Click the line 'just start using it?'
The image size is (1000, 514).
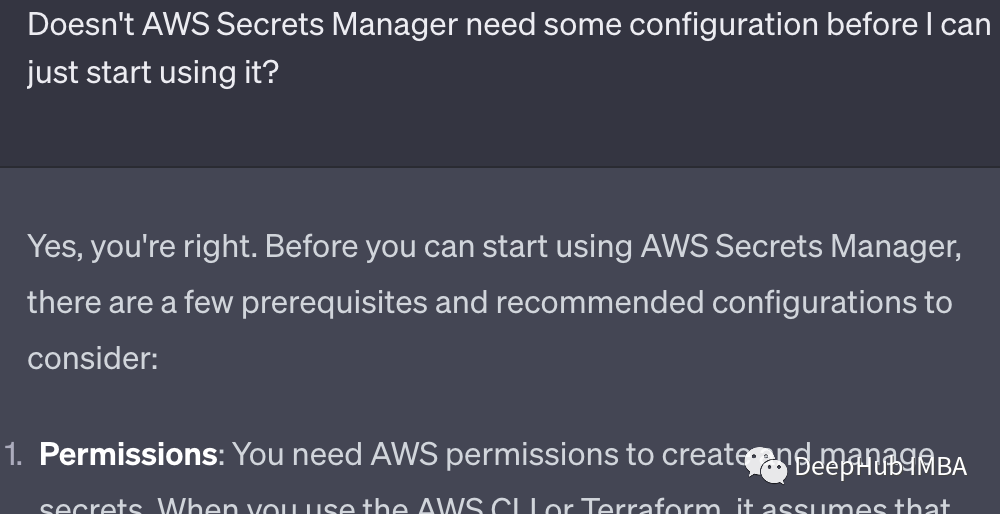click(x=153, y=72)
